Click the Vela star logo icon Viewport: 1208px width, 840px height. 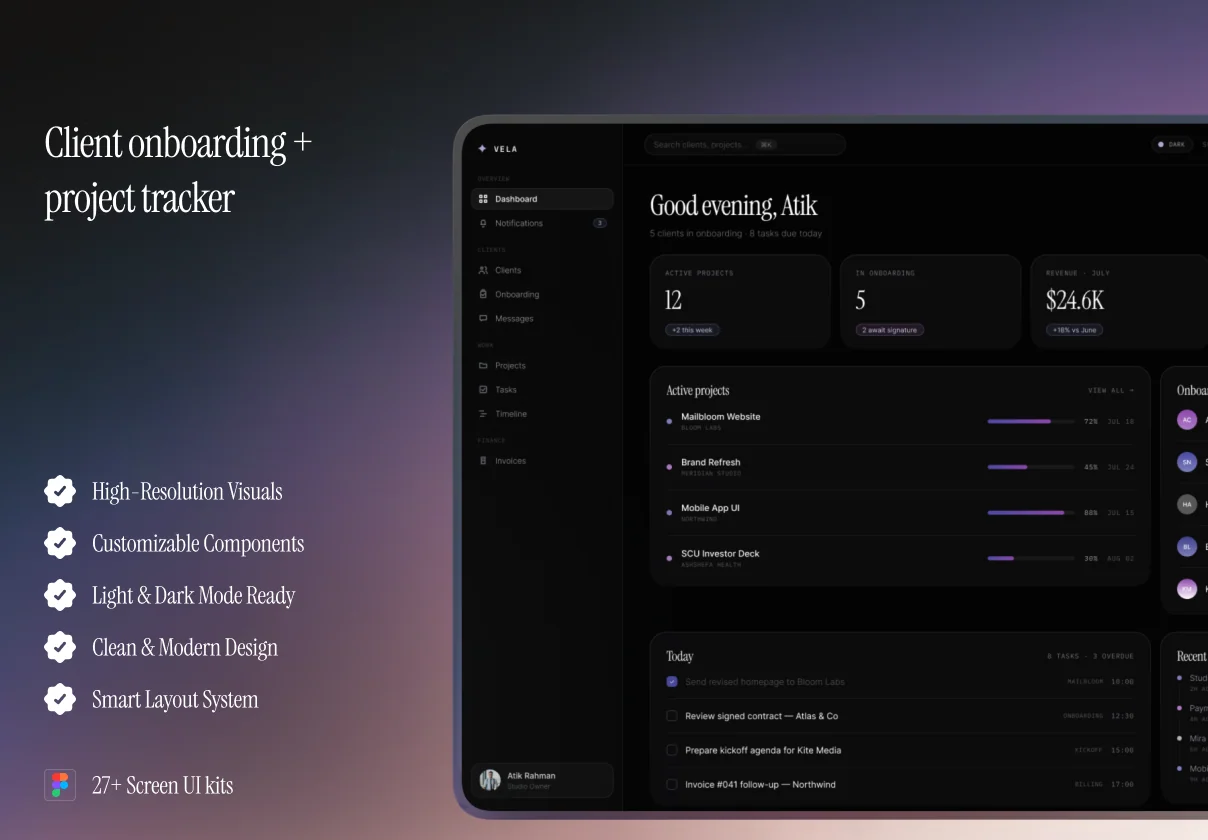[x=482, y=148]
